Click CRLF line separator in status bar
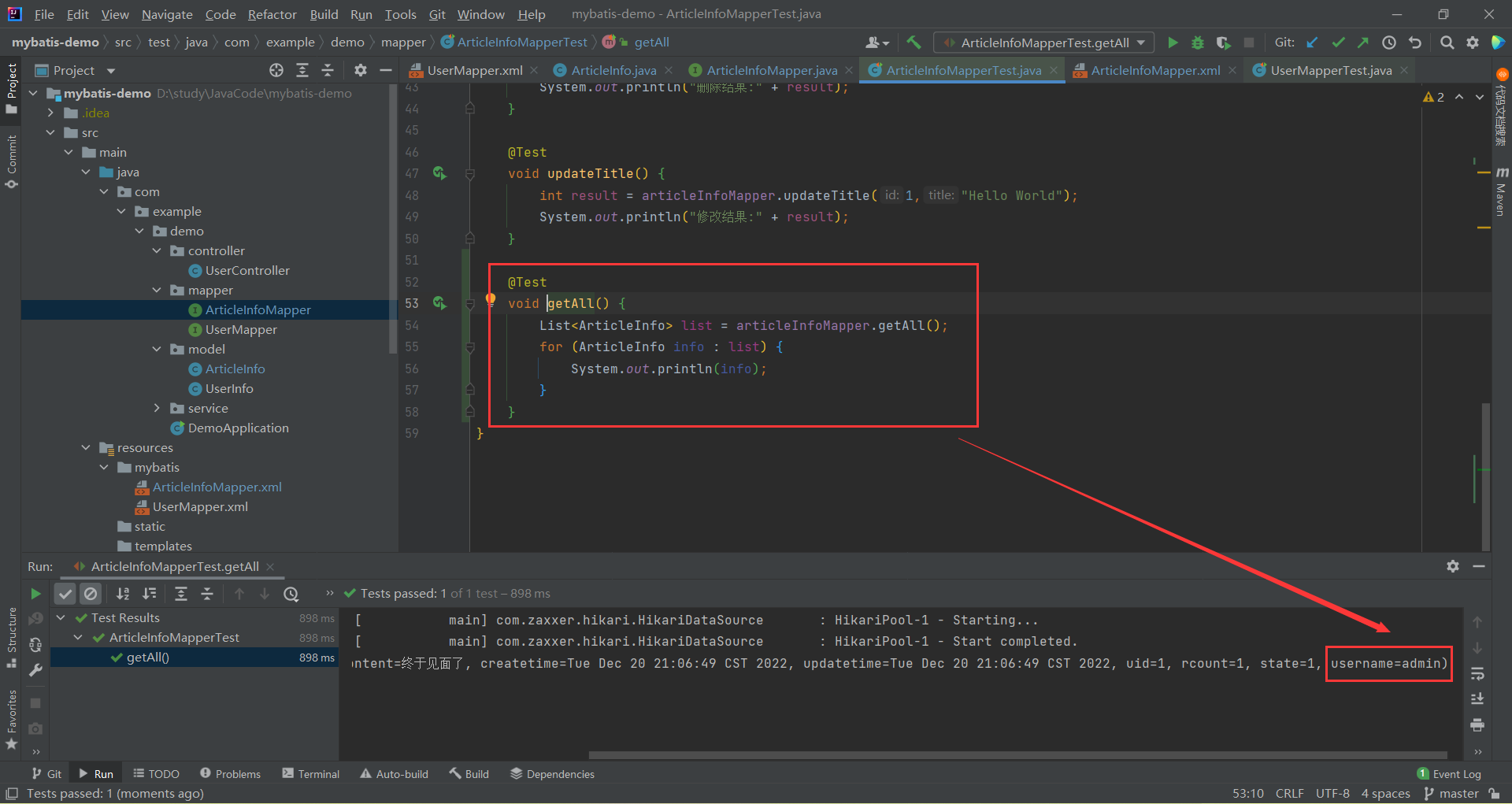The image size is (1512, 804). tap(1290, 794)
